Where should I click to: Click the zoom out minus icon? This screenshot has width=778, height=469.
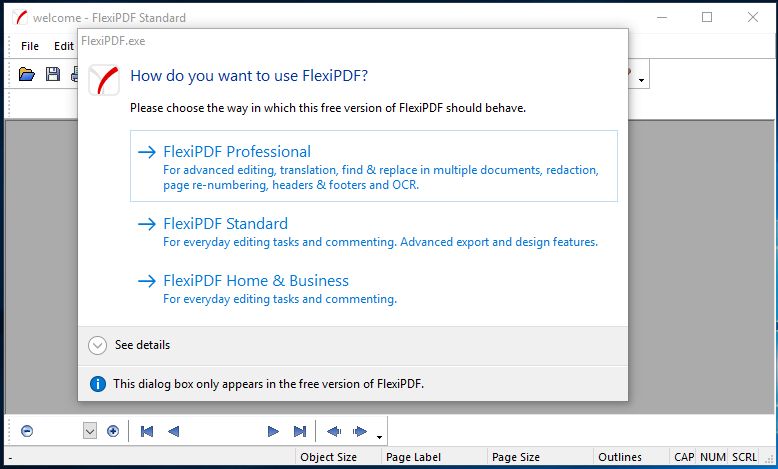coord(27,431)
